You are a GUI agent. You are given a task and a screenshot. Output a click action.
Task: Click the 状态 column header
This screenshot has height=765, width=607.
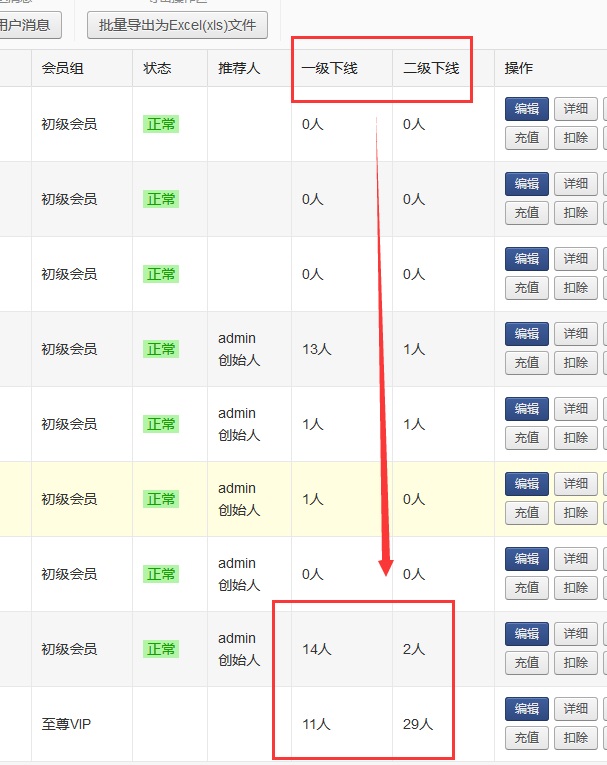(157, 68)
